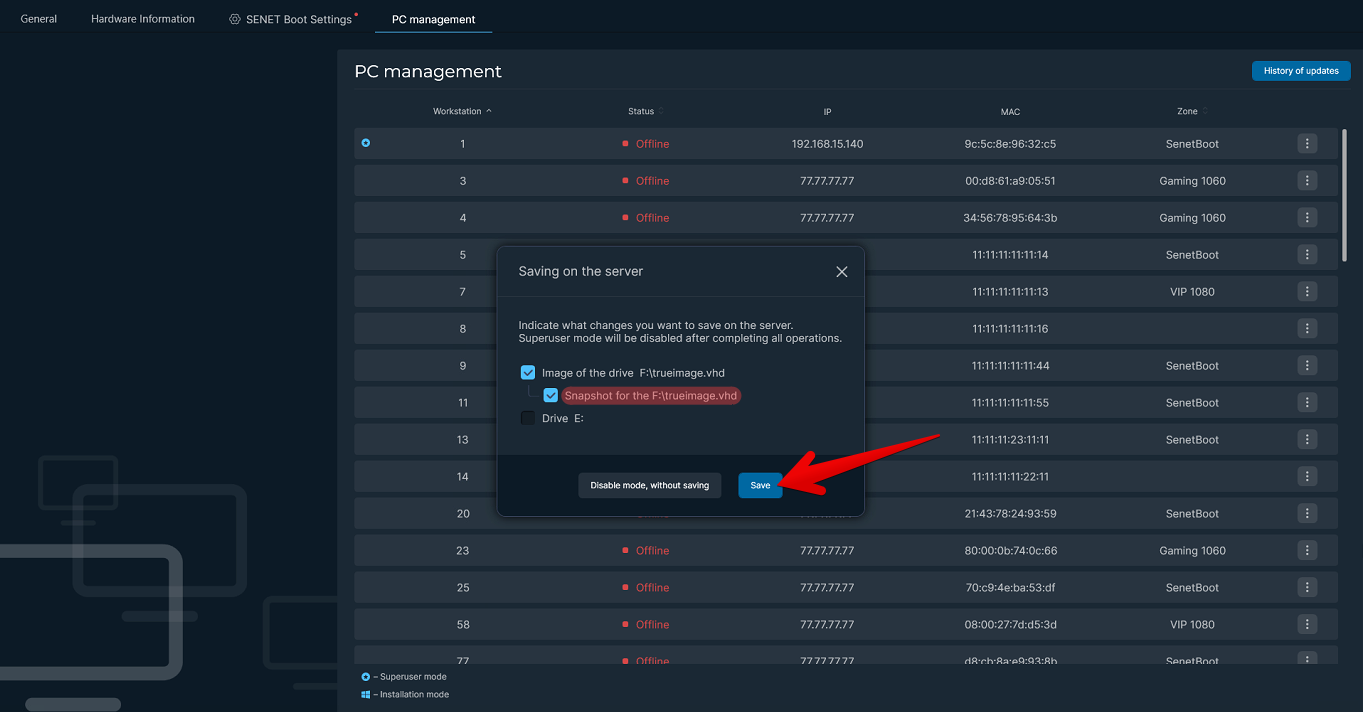Screen dimensions: 1363x712
Task: Close the Saving on the server dialog
Action: pyautogui.click(x=841, y=272)
